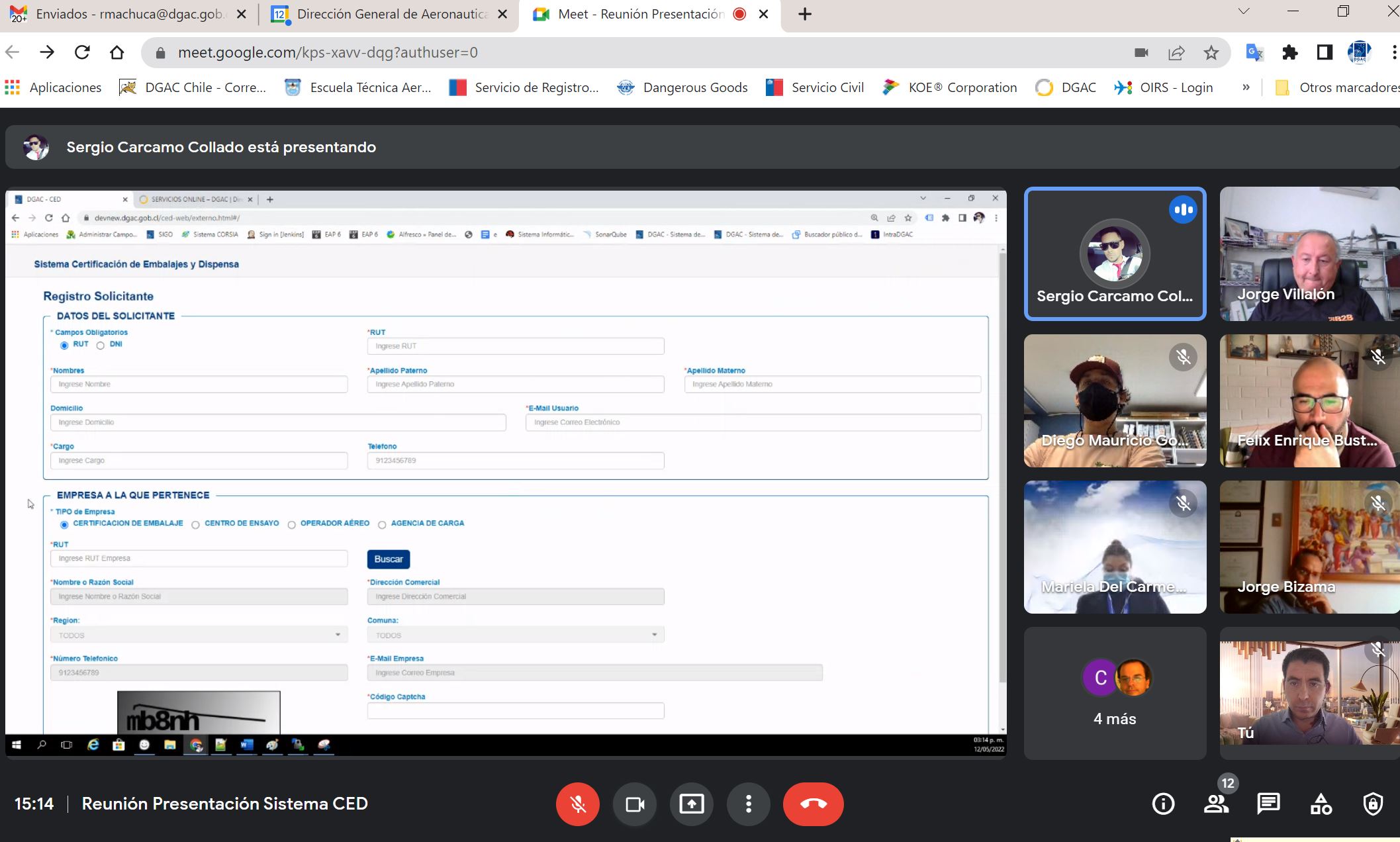1400x842 pixels.
Task: Open the Chrome tab search dropdown
Action: pyautogui.click(x=1244, y=12)
